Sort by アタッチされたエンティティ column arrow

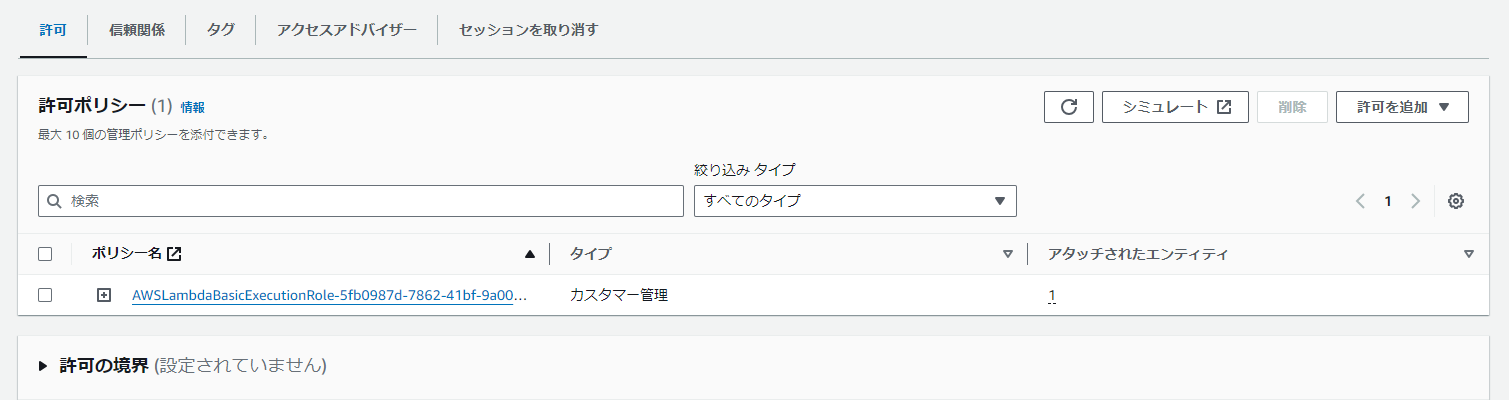1468,254
